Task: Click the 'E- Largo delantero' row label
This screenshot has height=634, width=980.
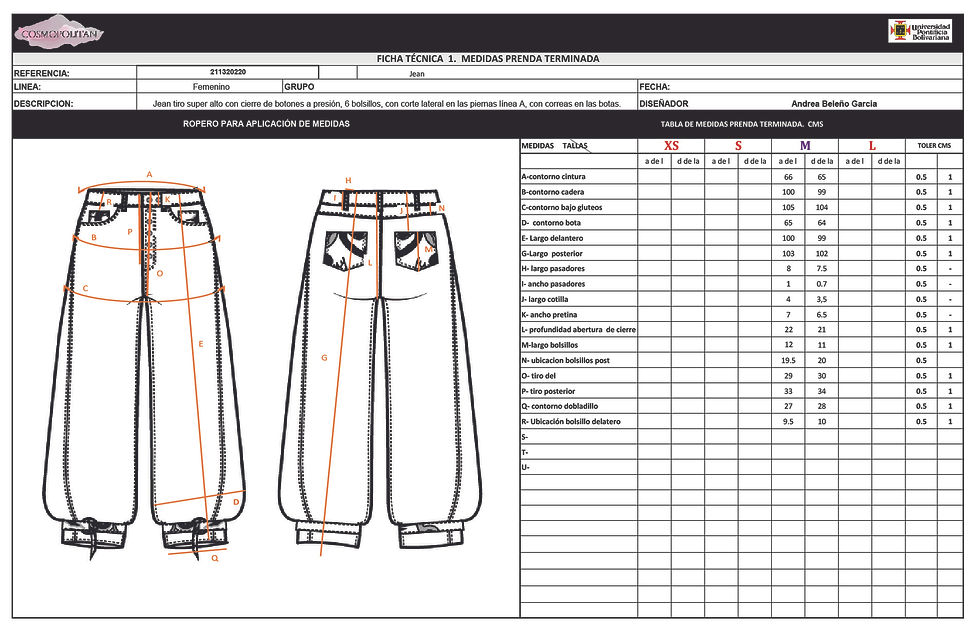Action: coord(552,238)
